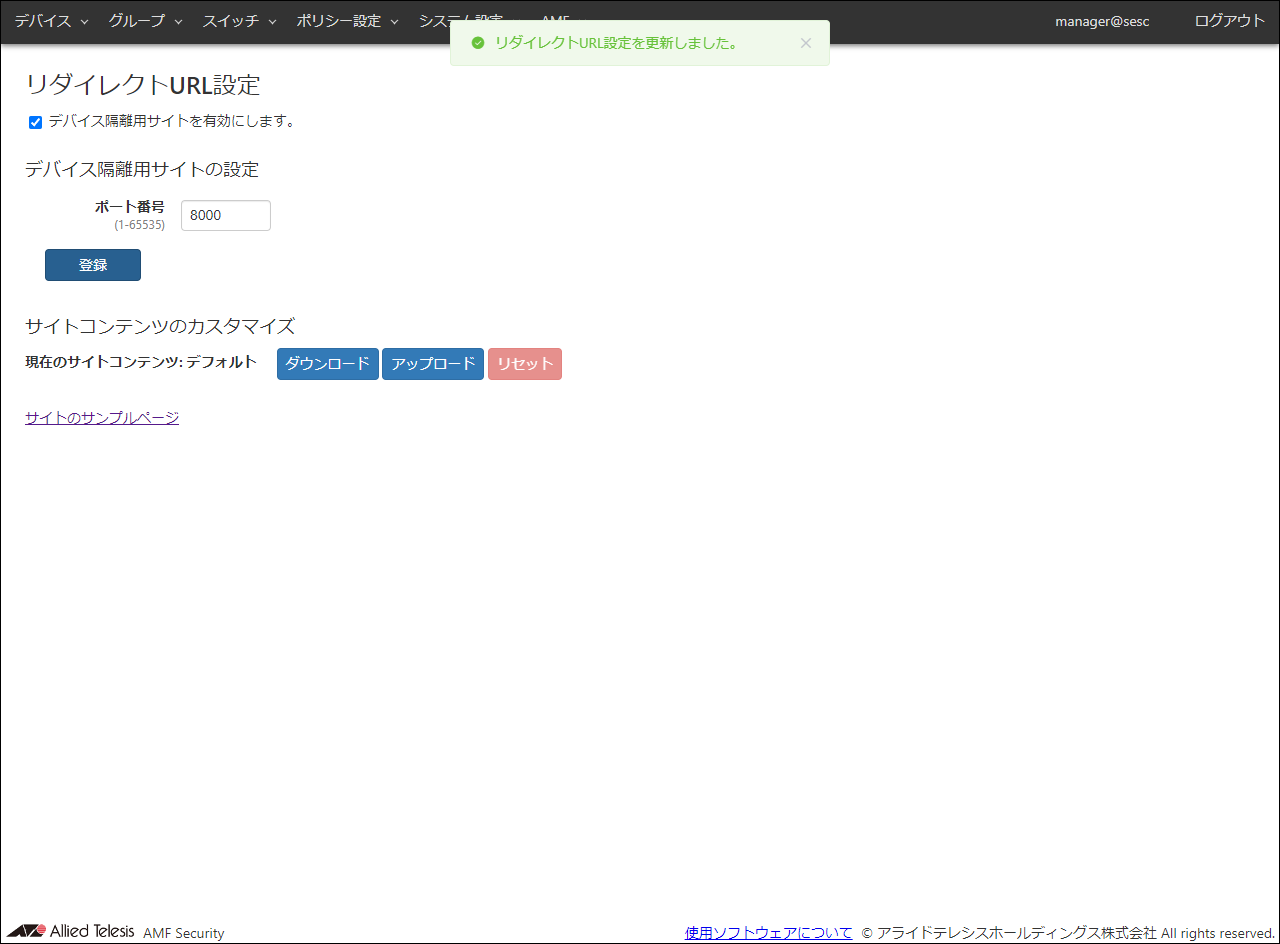Expand the スイッチ dropdown menu

[x=239, y=21]
